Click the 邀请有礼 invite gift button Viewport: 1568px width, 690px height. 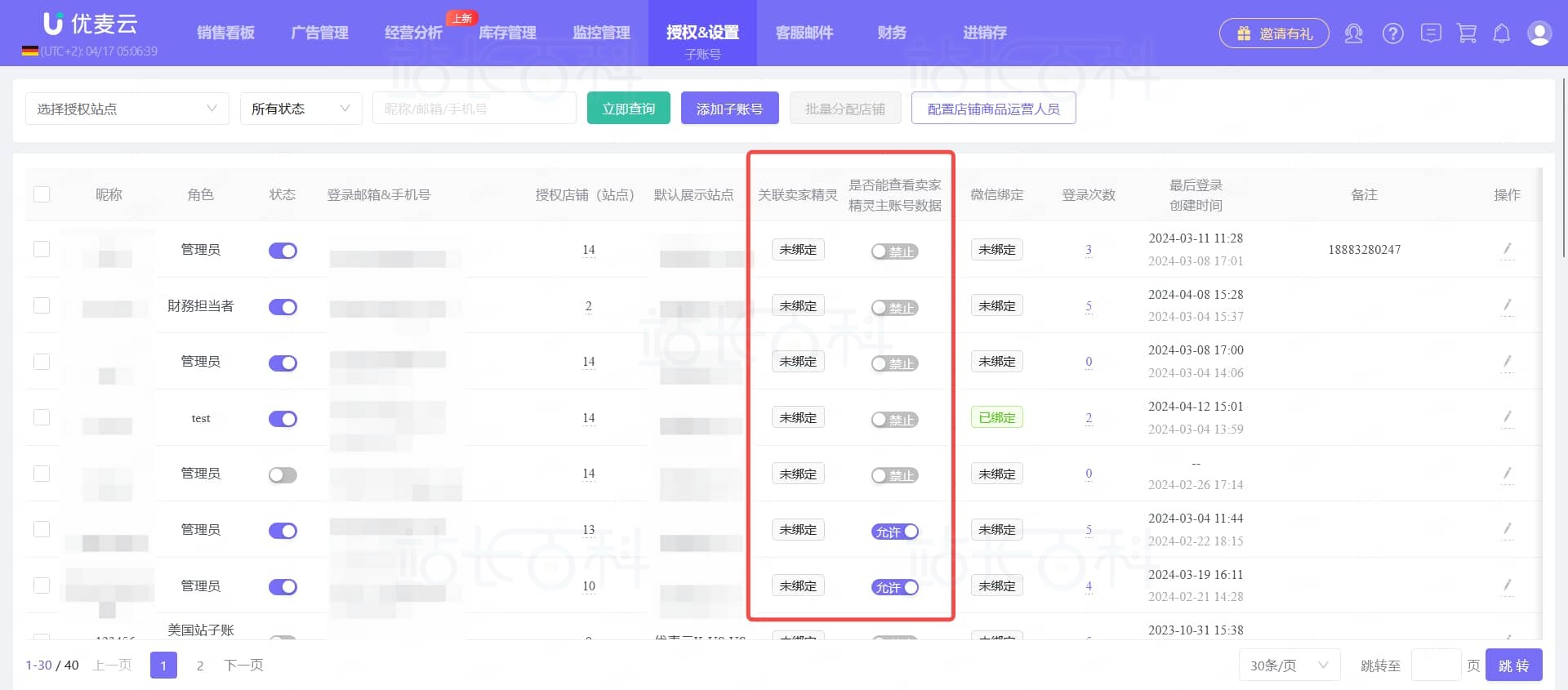coord(1273,33)
